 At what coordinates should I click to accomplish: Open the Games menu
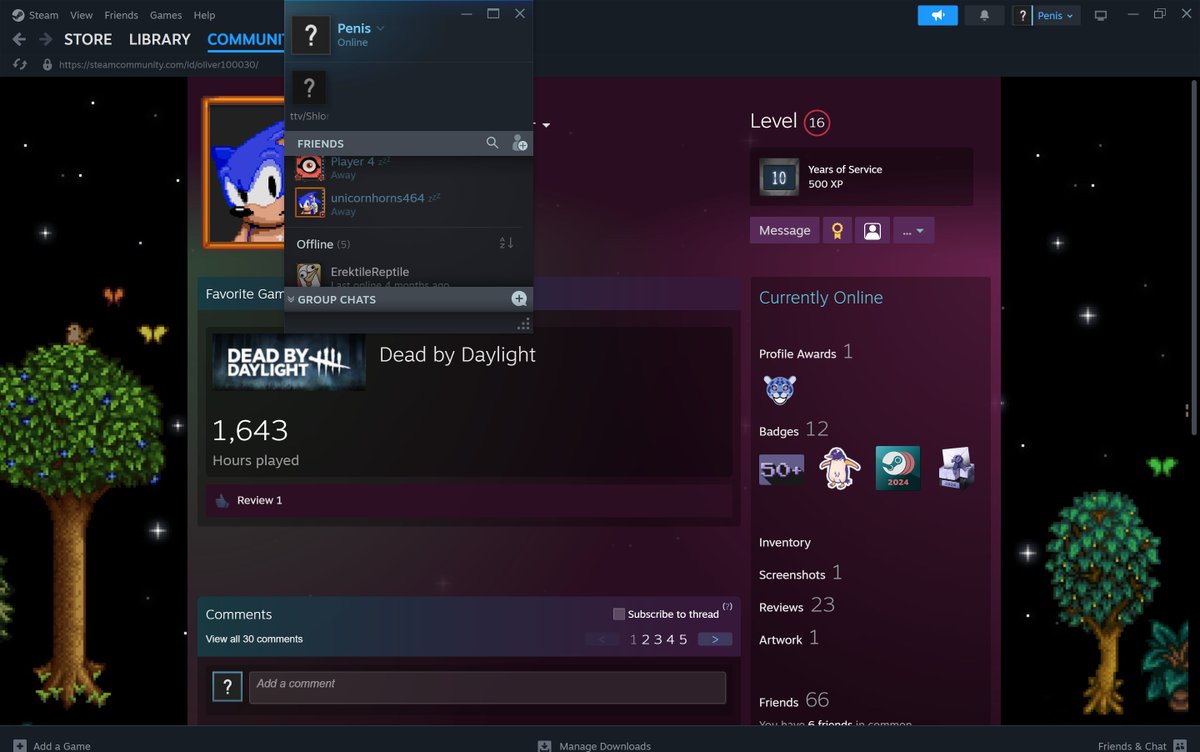coord(166,15)
